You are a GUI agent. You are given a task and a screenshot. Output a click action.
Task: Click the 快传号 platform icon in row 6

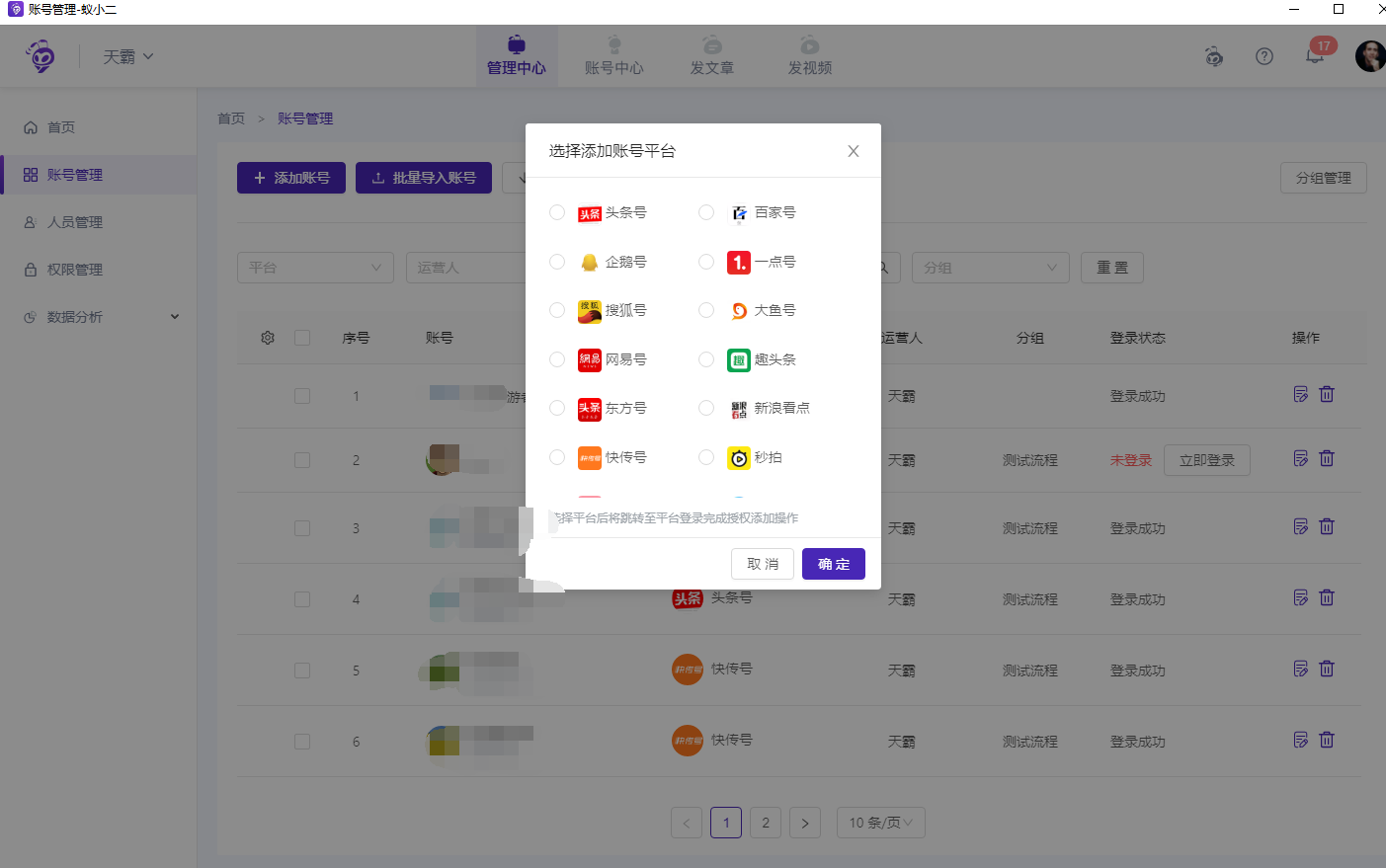(688, 741)
